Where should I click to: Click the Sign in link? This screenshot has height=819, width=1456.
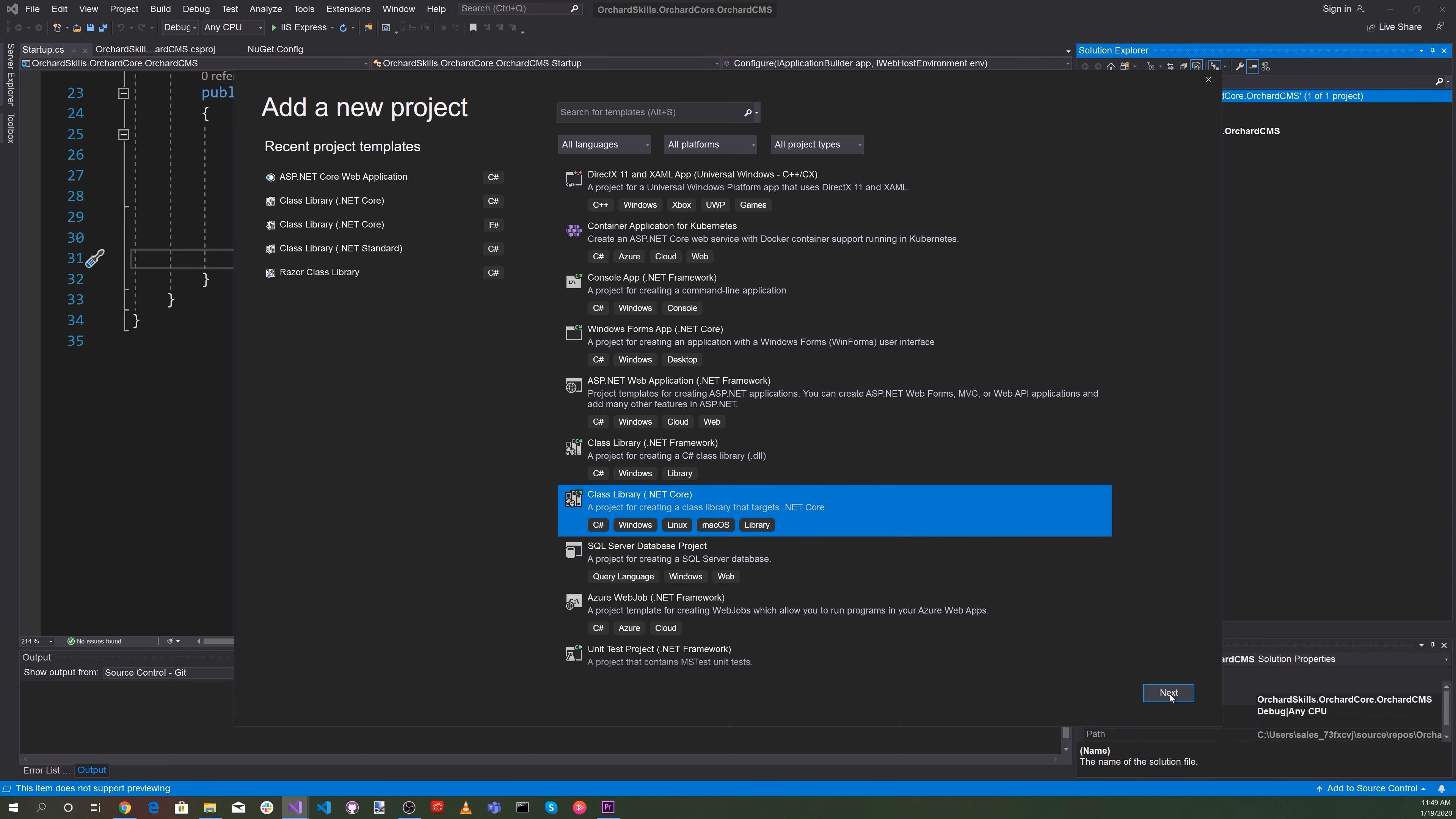pos(1337,9)
